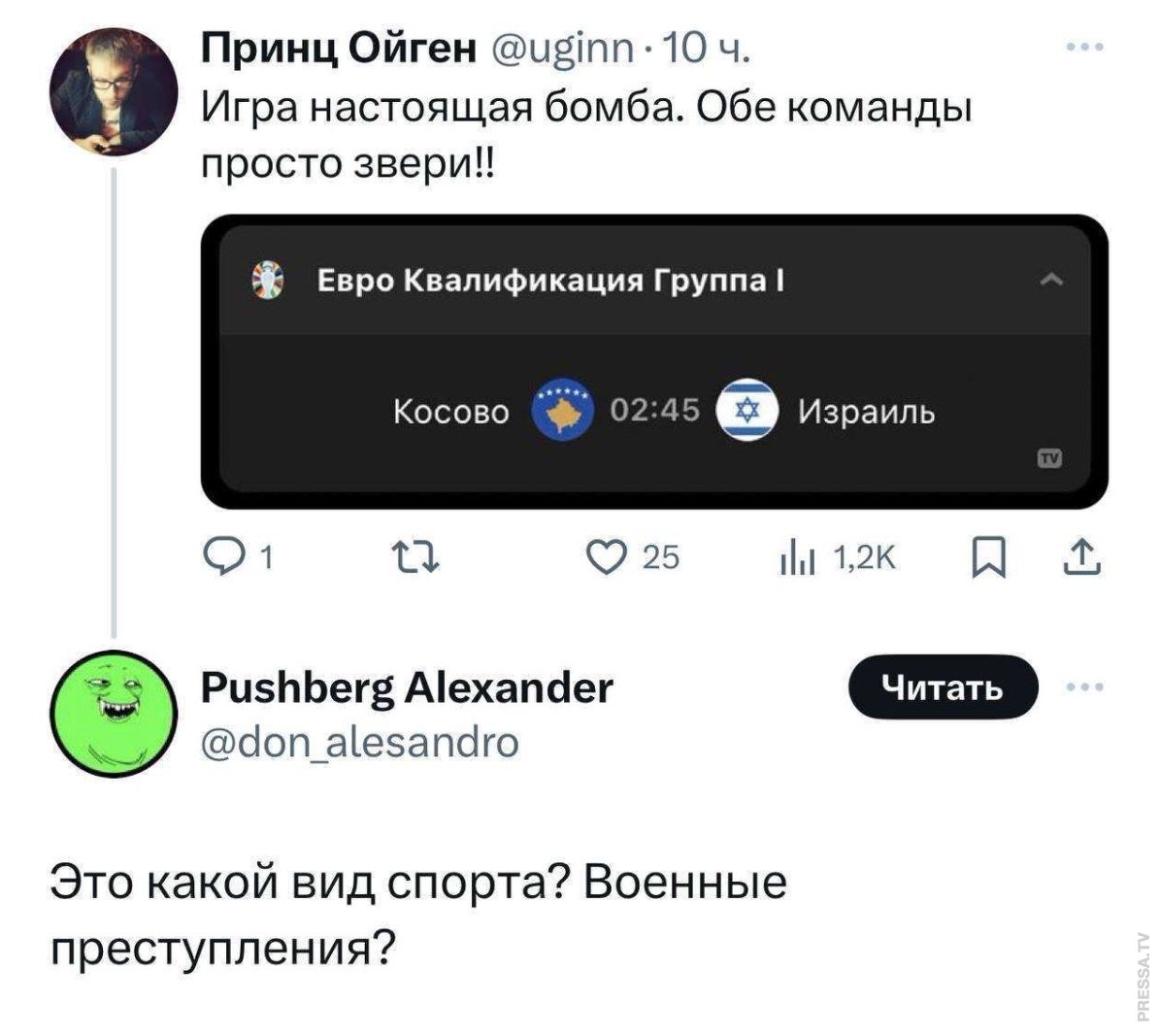Open Принц Ойген profile avatar

tap(114, 92)
